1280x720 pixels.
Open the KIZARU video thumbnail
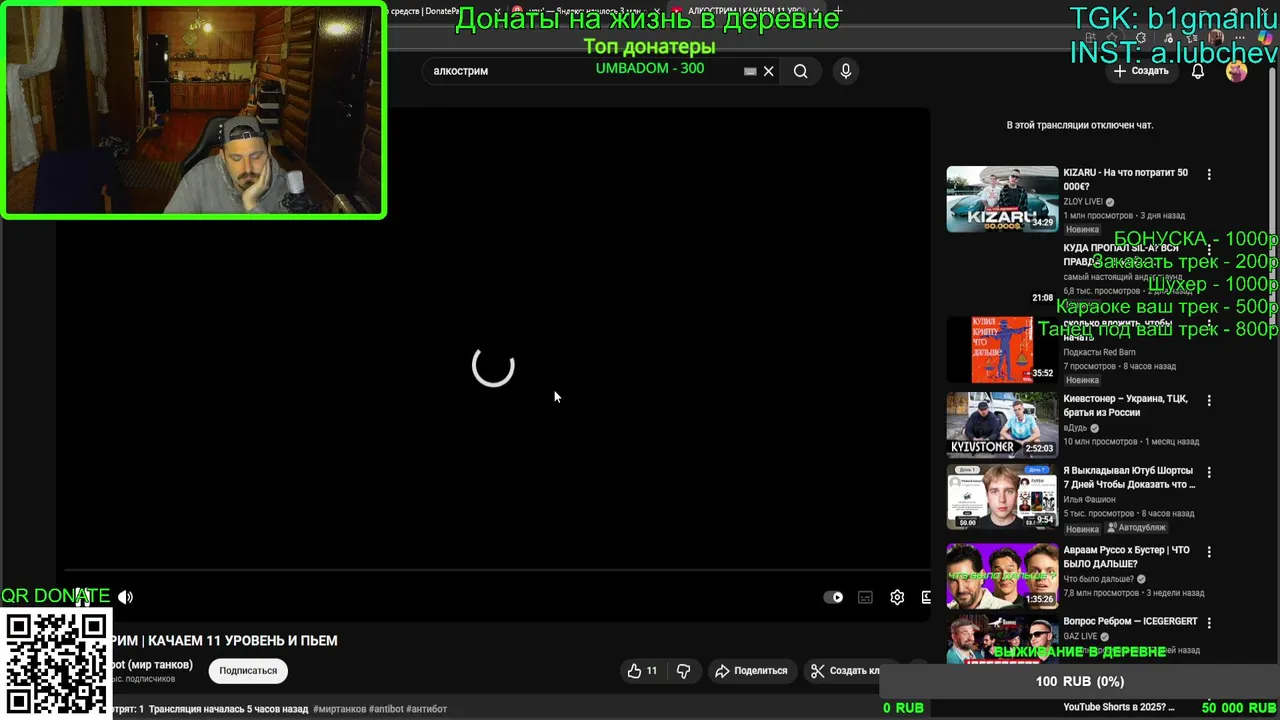(x=1002, y=199)
